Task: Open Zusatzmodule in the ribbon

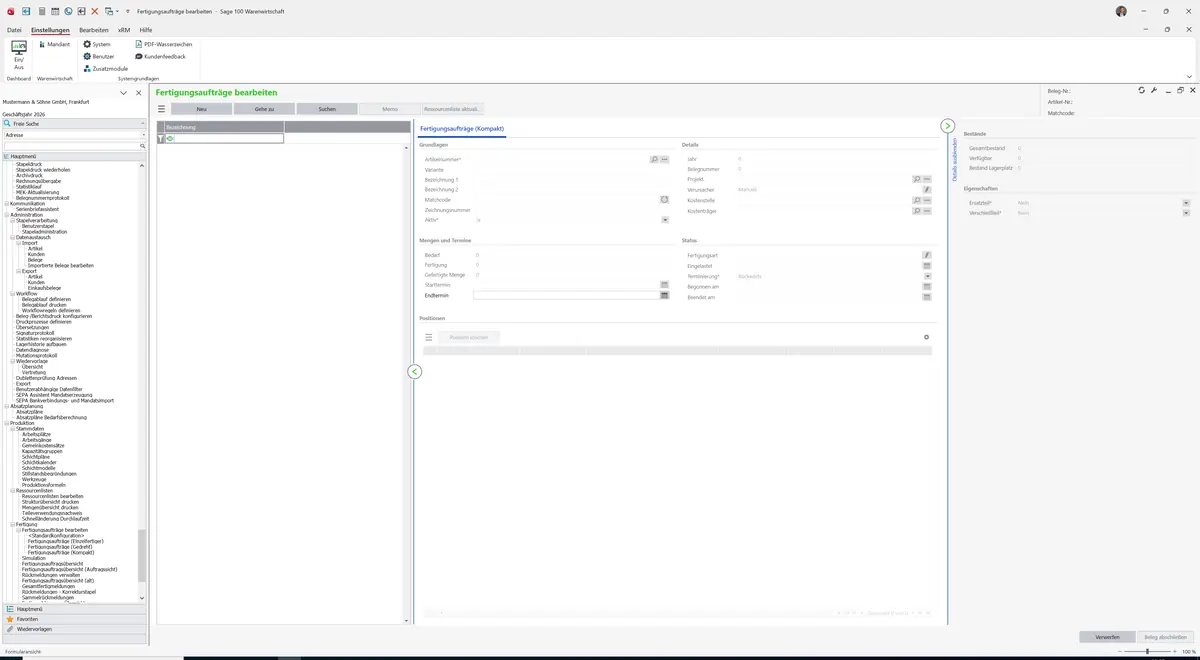Action: pos(106,68)
